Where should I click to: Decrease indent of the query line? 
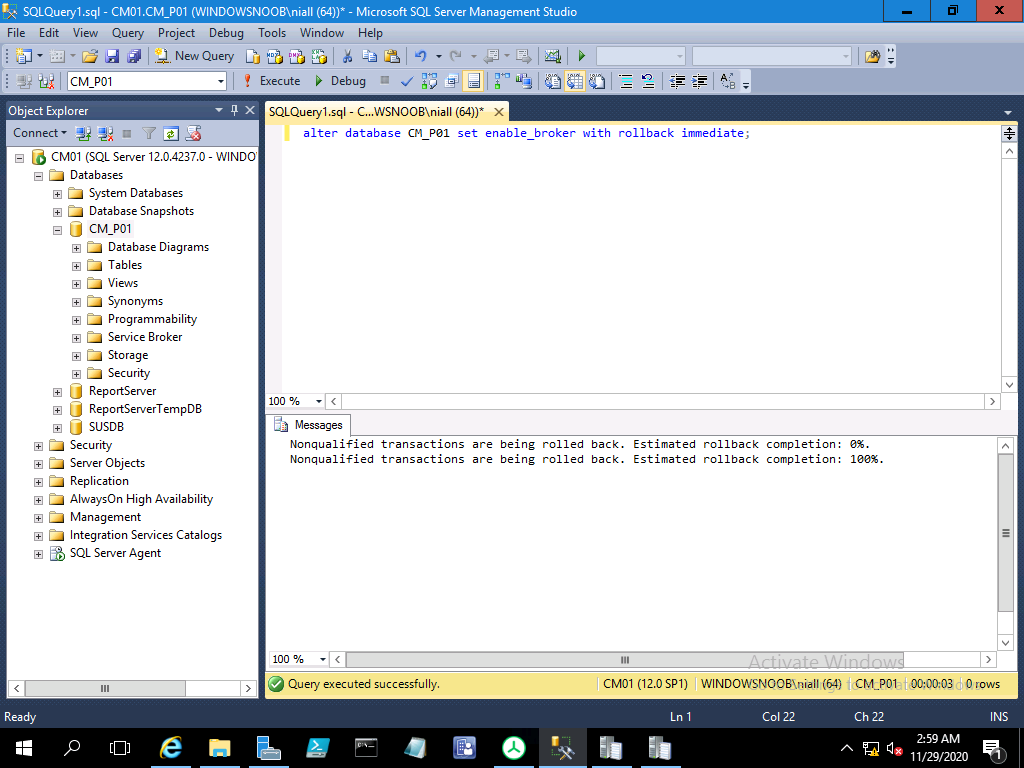[x=677, y=81]
